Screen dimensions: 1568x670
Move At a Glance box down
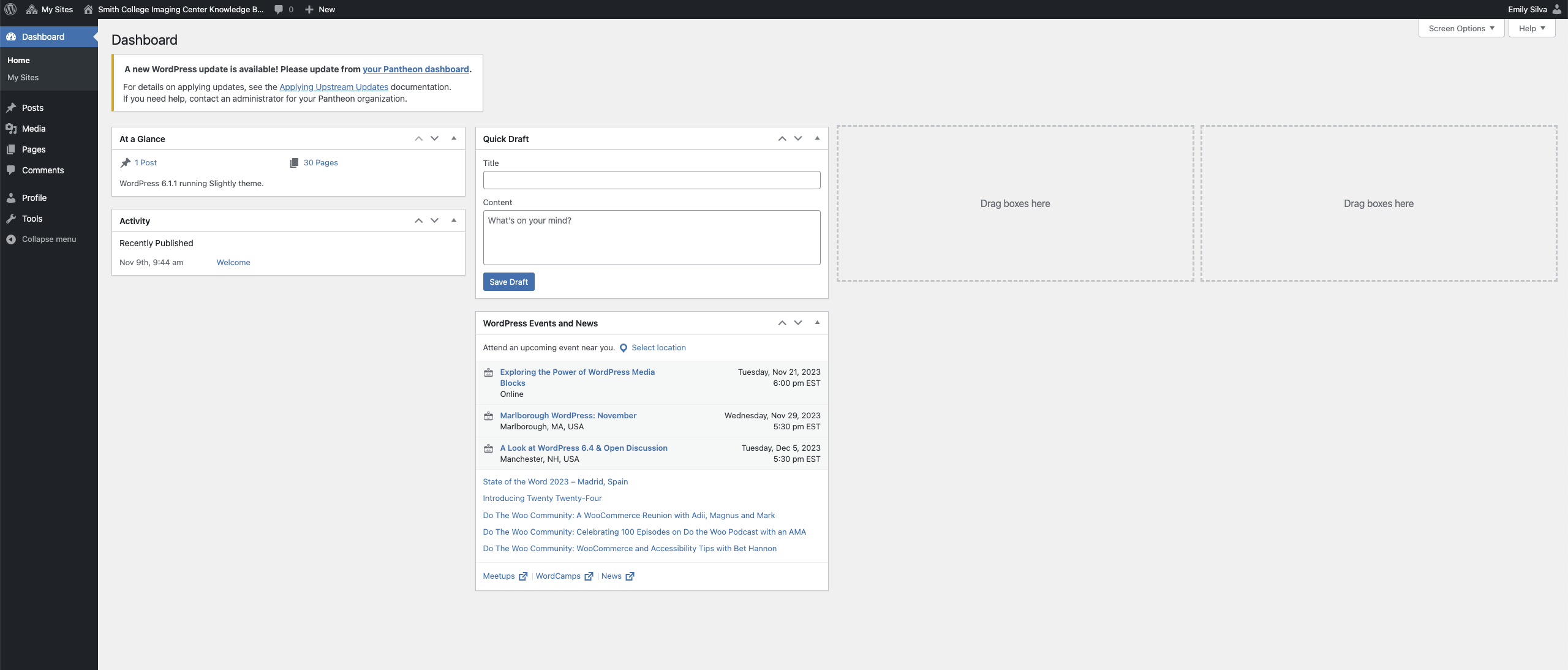tap(435, 139)
